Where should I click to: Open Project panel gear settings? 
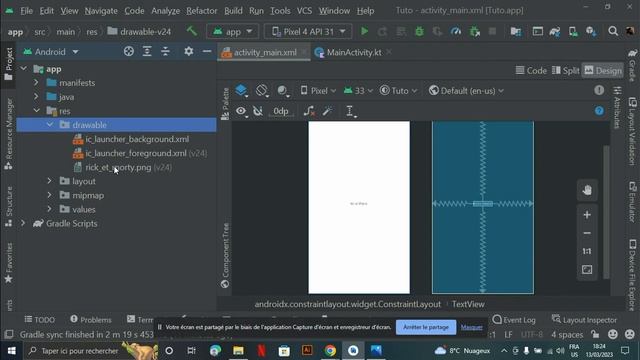(x=189, y=51)
